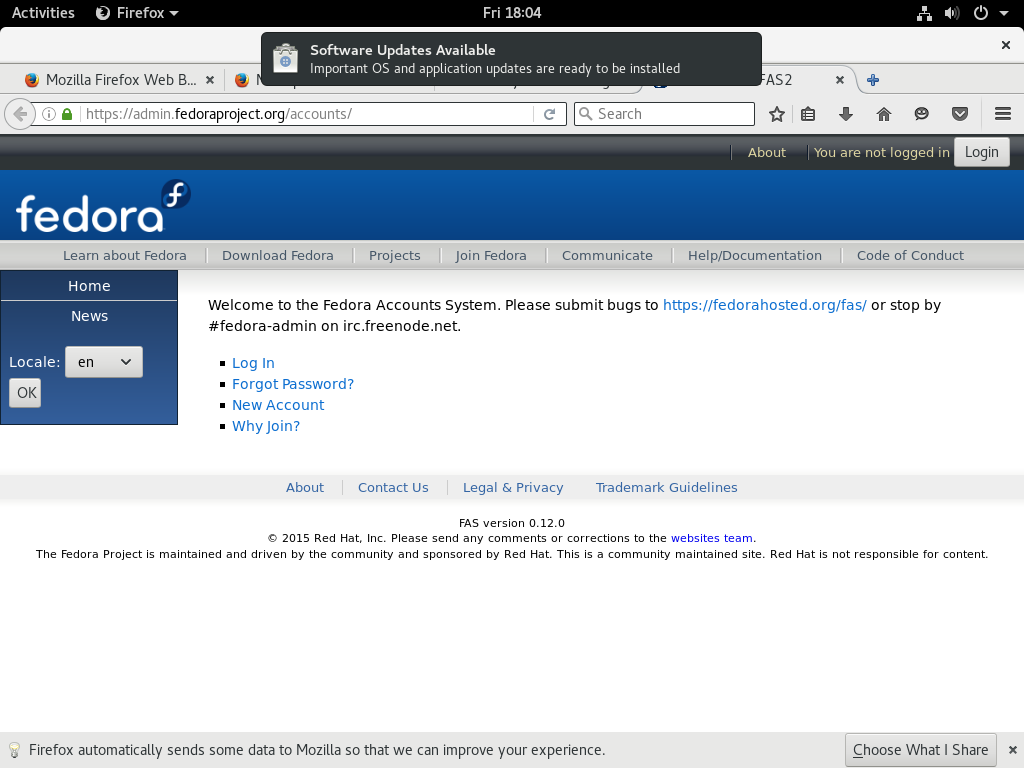This screenshot has width=1024, height=768.
Task: Open the Locale dropdown
Action: 104,362
